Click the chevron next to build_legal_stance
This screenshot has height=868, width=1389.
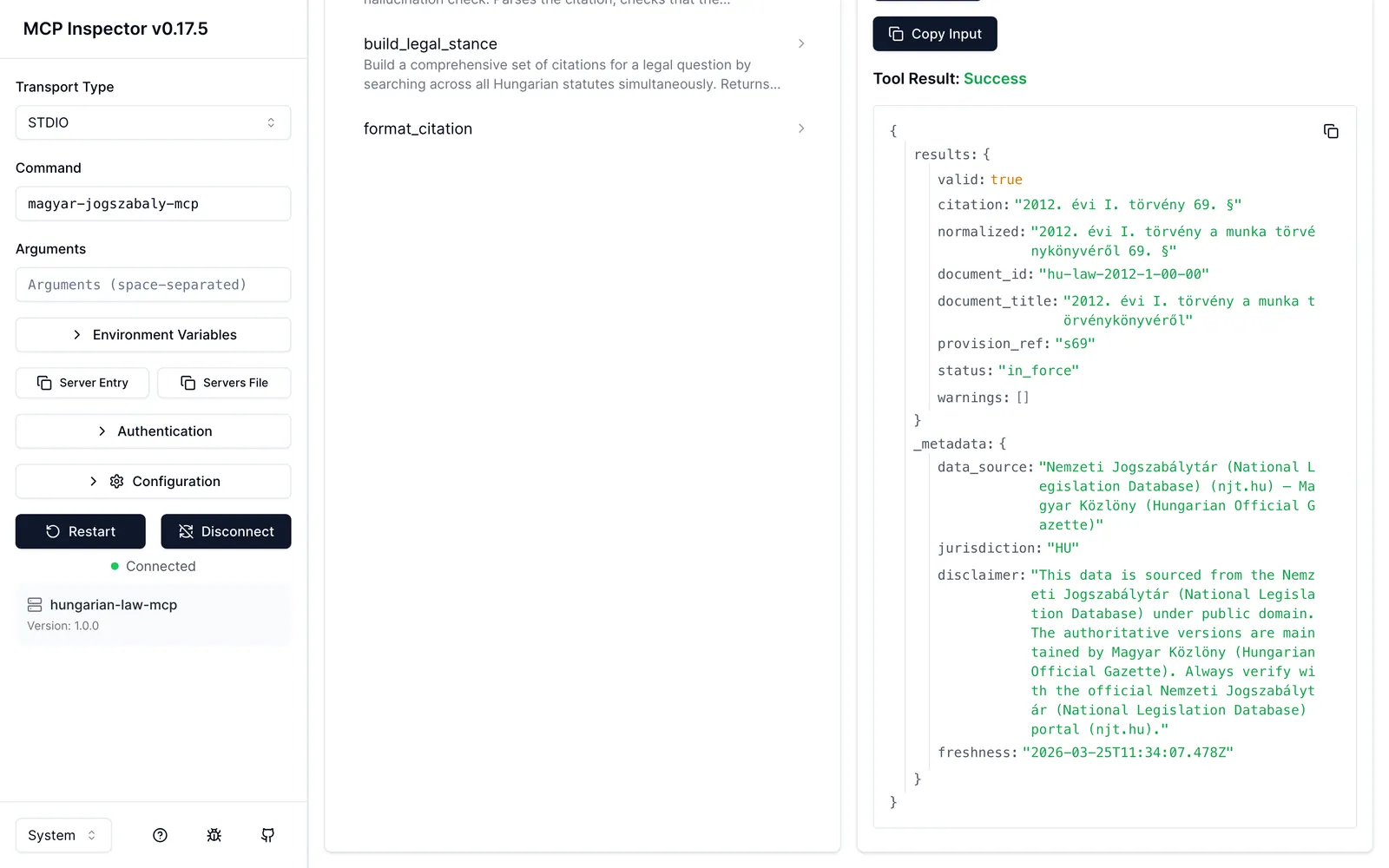pos(801,43)
